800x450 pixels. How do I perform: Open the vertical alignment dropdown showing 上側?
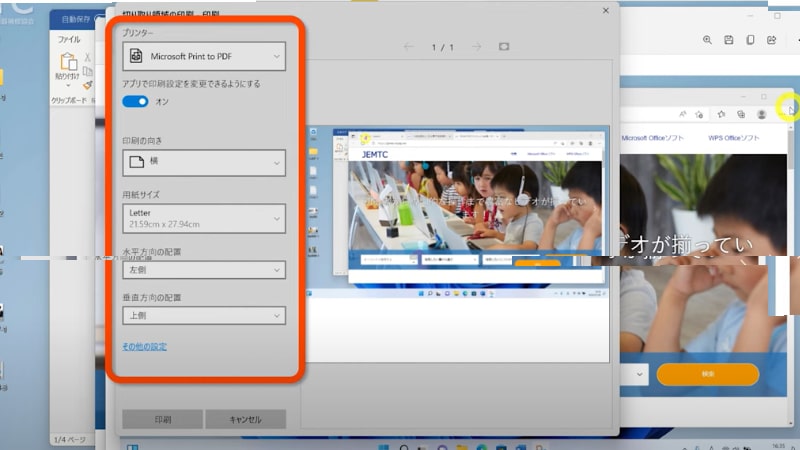pos(204,315)
